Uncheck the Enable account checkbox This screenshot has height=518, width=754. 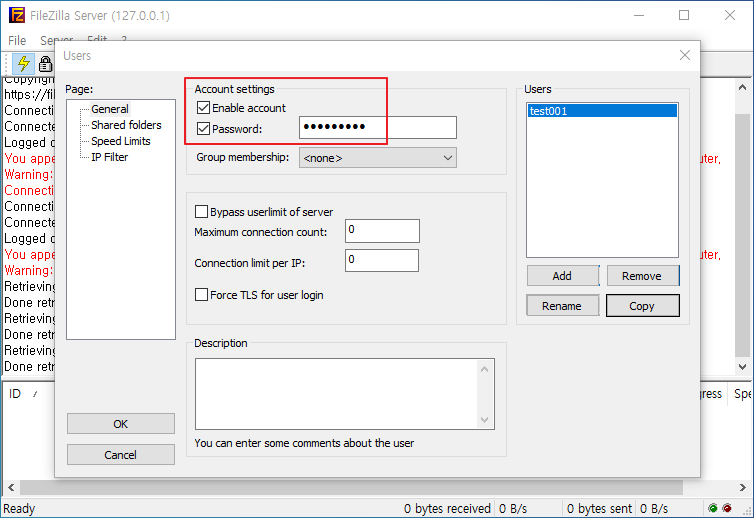203,108
